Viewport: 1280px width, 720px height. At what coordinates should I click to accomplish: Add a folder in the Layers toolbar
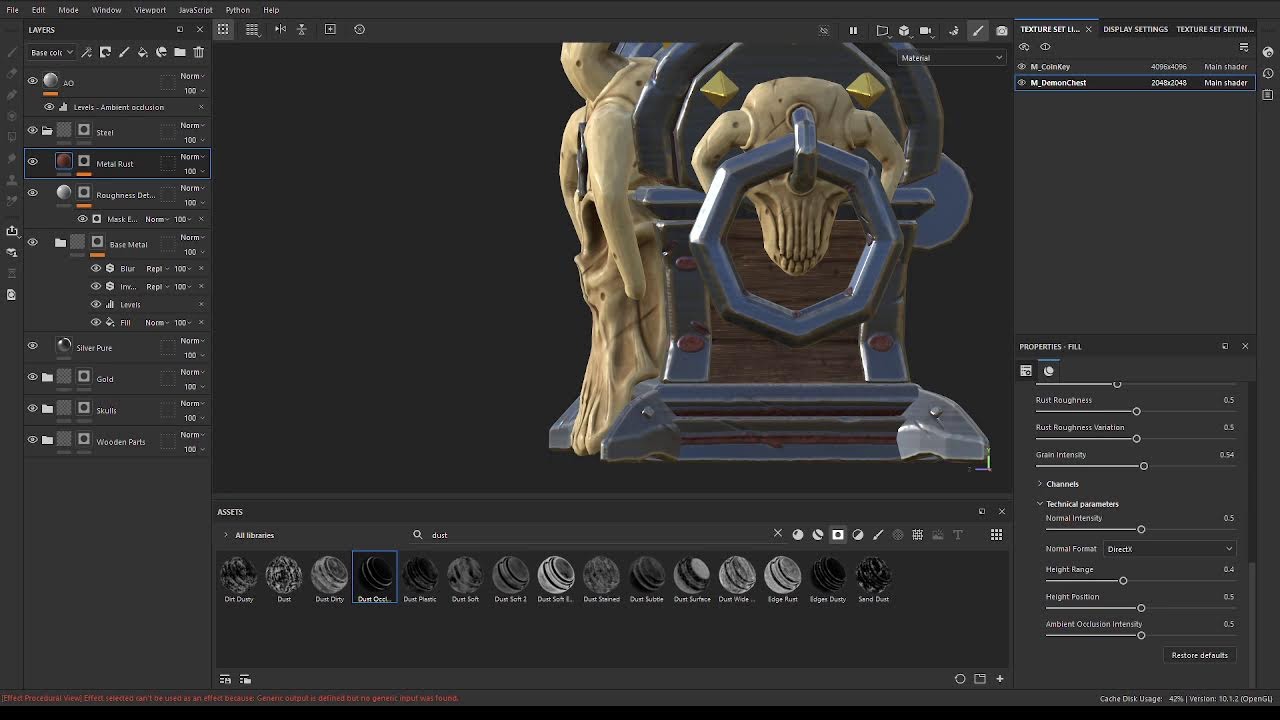(x=180, y=52)
